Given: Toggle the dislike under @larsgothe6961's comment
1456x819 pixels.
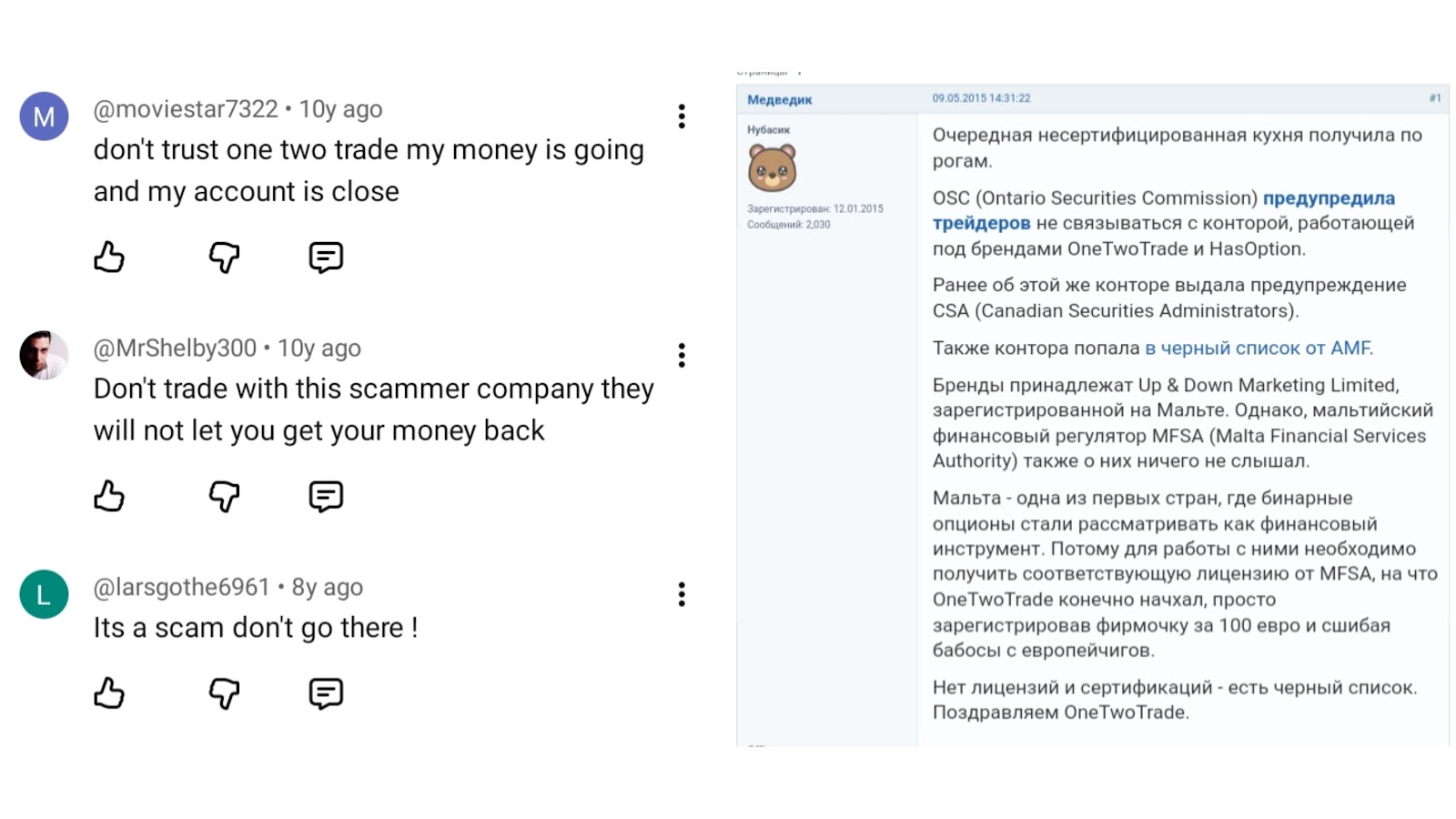Looking at the screenshot, I should (223, 693).
